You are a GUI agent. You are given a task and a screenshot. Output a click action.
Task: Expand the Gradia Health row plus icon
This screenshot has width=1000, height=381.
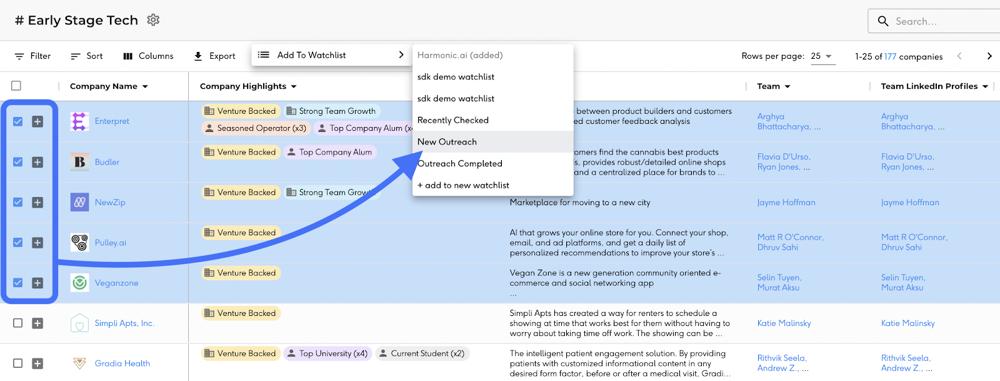tap(38, 363)
